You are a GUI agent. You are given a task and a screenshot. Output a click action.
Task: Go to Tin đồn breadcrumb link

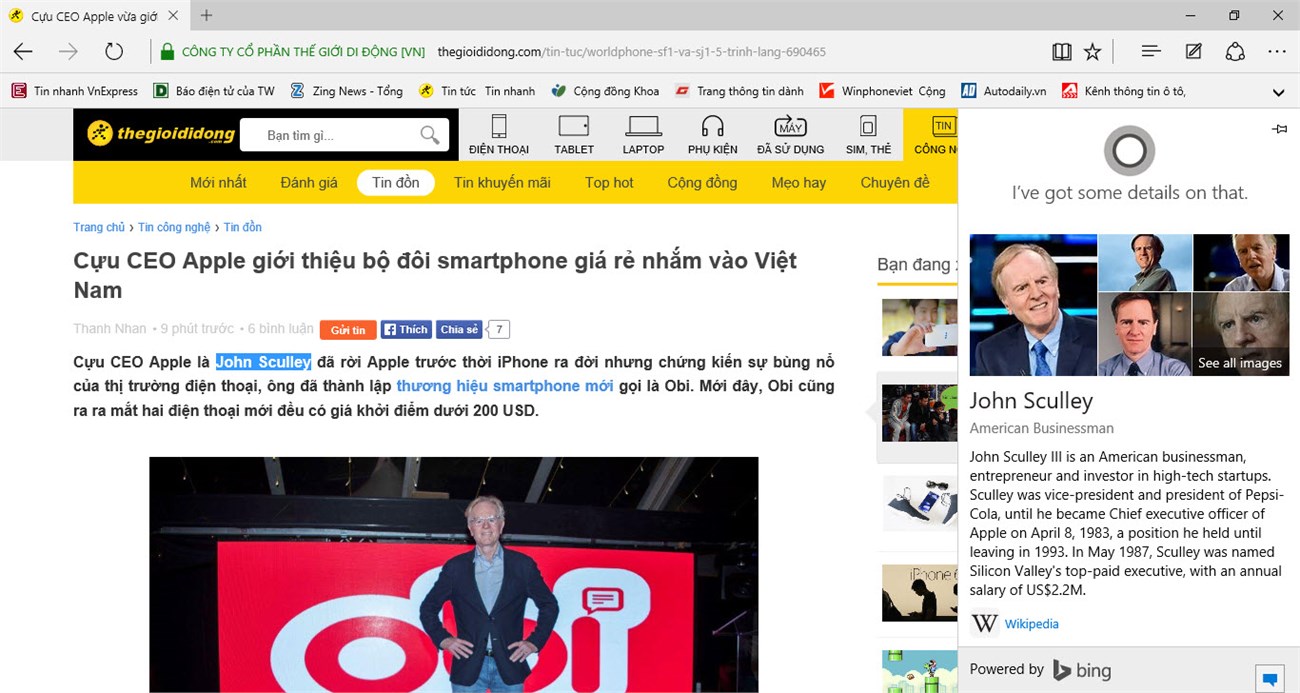(x=242, y=227)
